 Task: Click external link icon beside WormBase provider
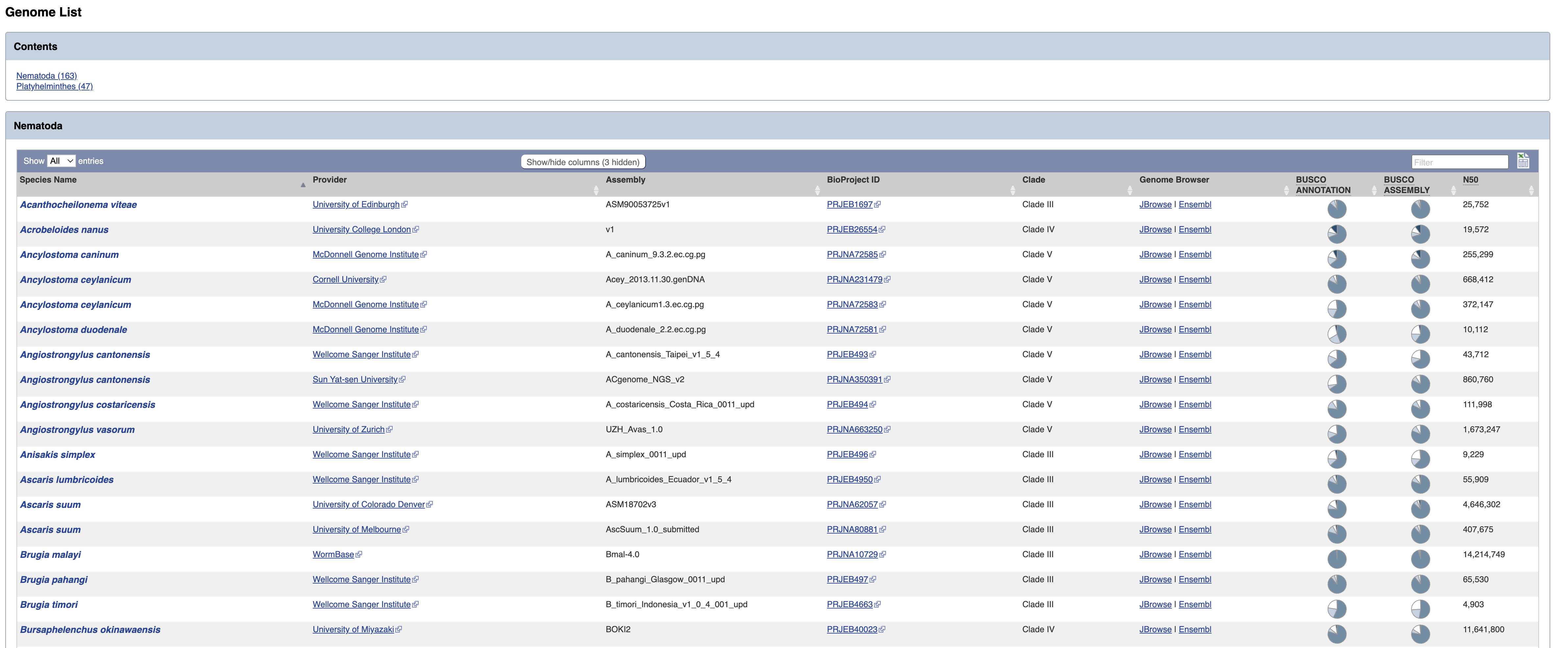pyautogui.click(x=358, y=555)
